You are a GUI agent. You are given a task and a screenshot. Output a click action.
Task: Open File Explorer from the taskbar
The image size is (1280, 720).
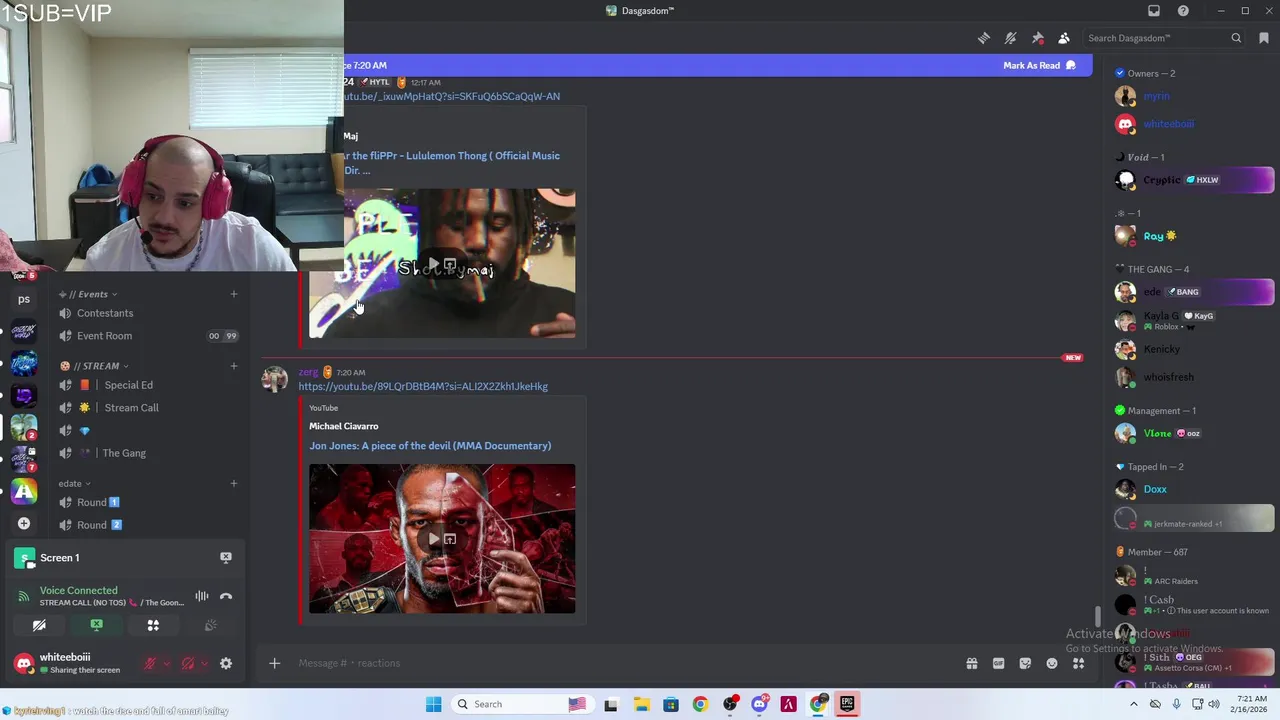click(x=641, y=704)
